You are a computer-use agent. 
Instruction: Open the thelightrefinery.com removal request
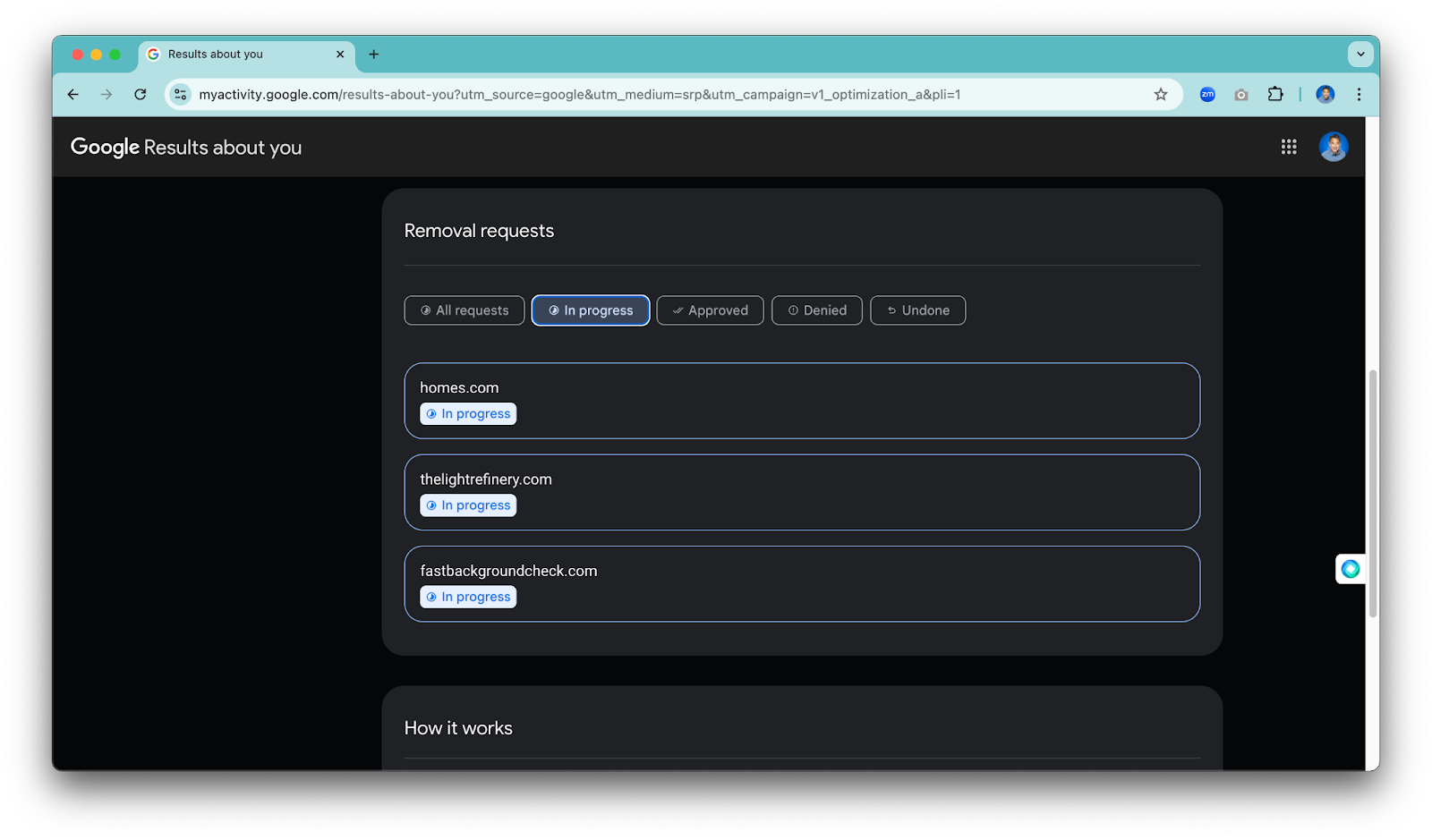(802, 492)
